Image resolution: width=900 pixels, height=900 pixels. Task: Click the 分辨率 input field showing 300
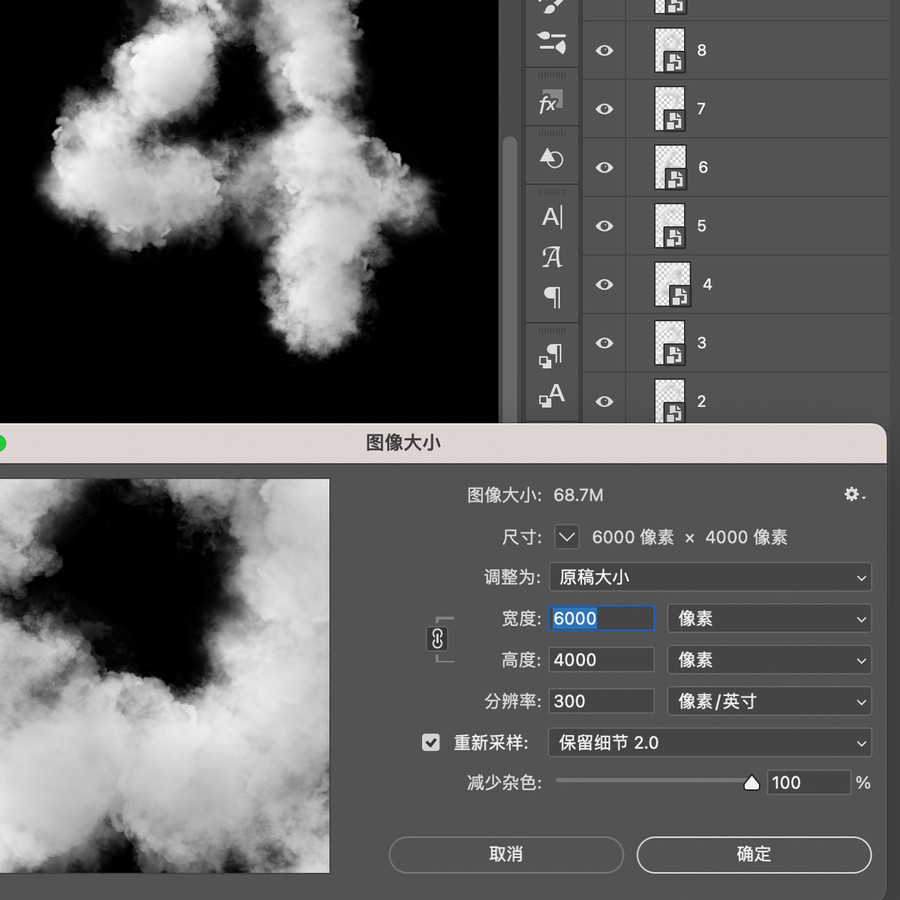602,701
